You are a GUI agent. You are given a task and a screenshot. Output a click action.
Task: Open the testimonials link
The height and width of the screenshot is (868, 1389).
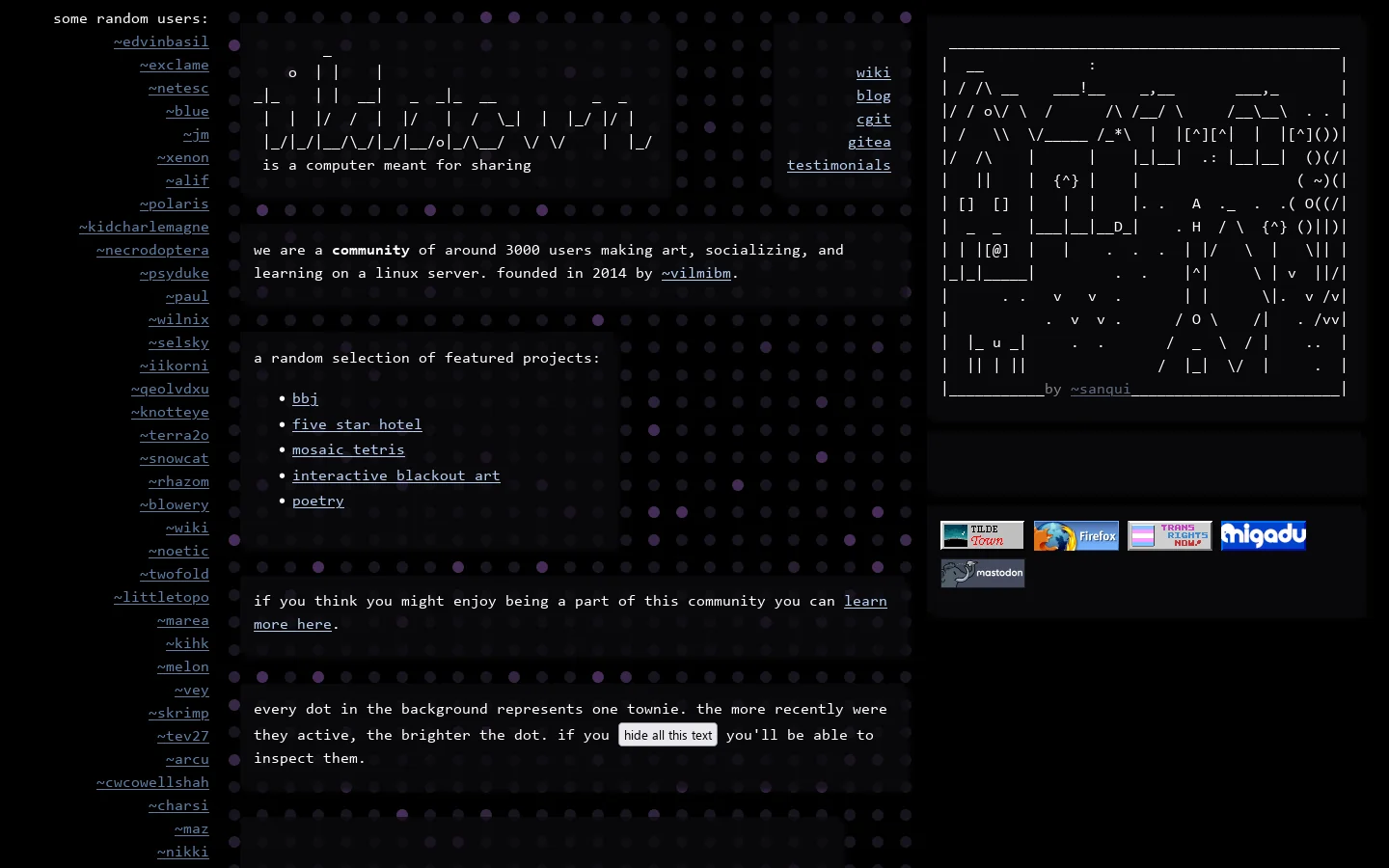[x=839, y=165]
